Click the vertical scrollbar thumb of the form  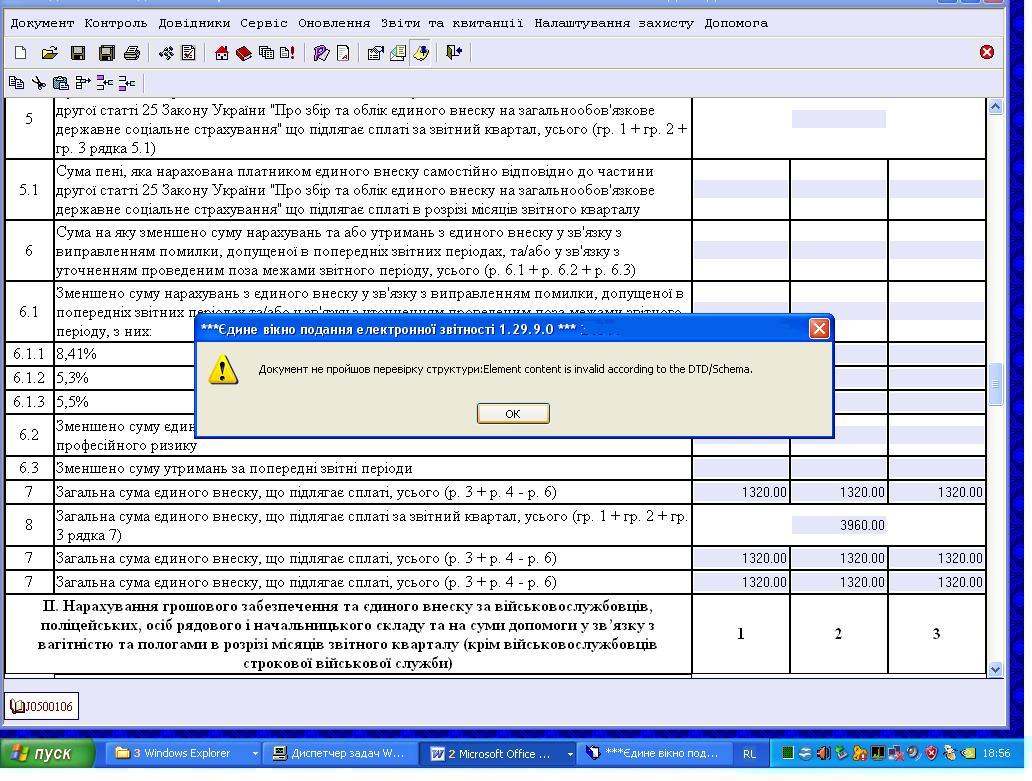(995, 384)
